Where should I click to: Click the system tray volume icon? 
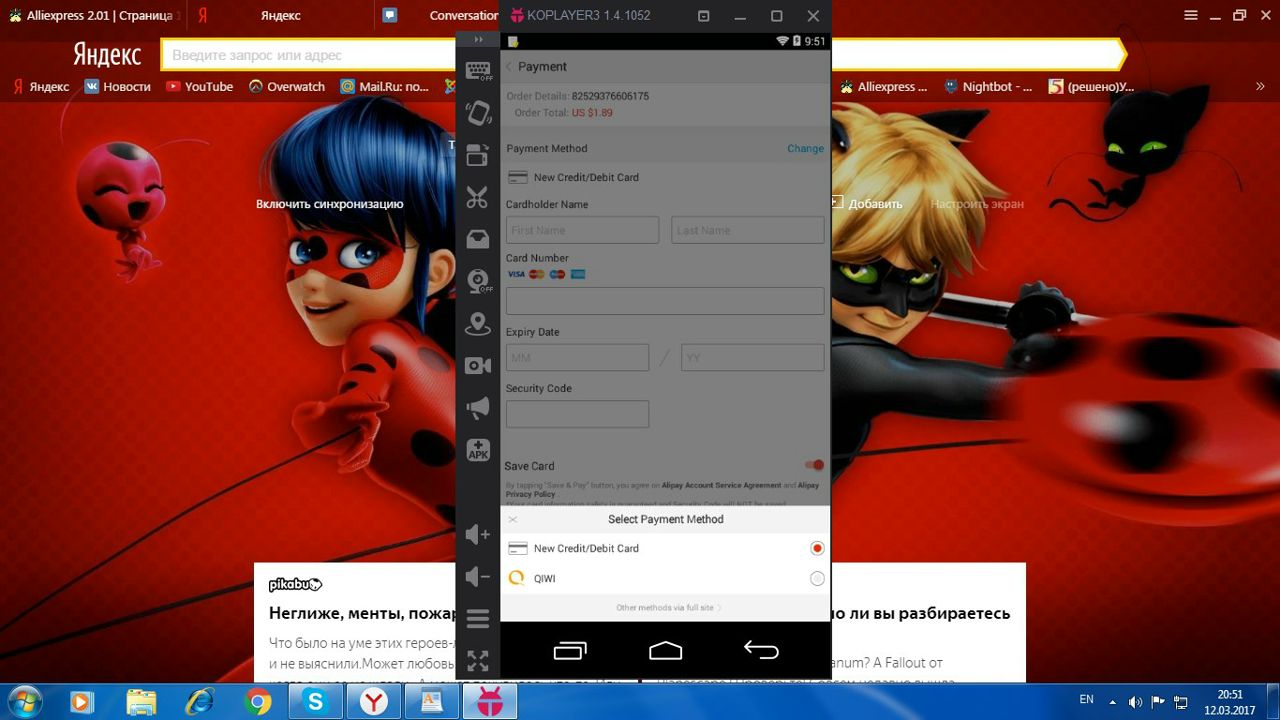1135,702
